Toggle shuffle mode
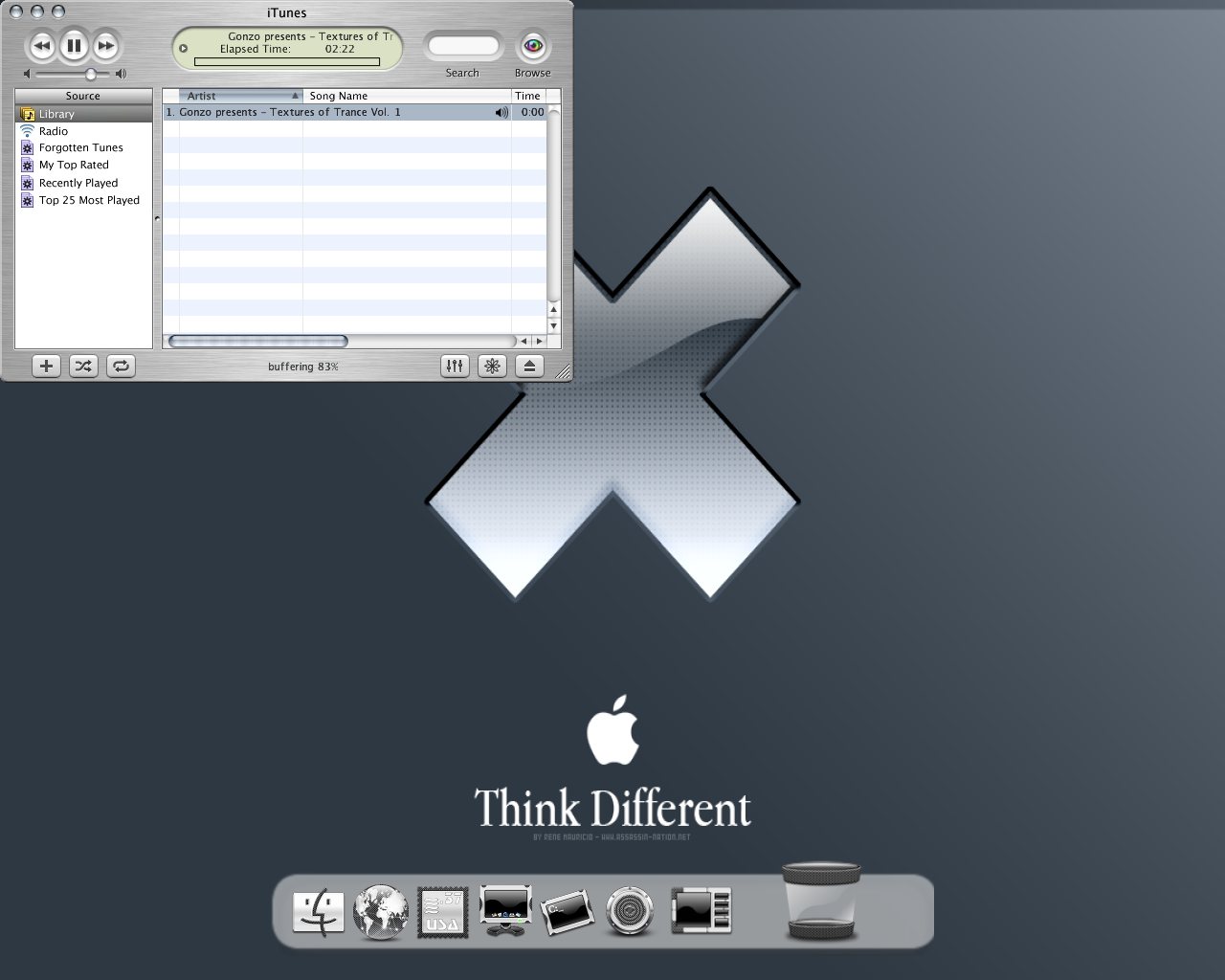The height and width of the screenshot is (980, 1225). (x=83, y=366)
